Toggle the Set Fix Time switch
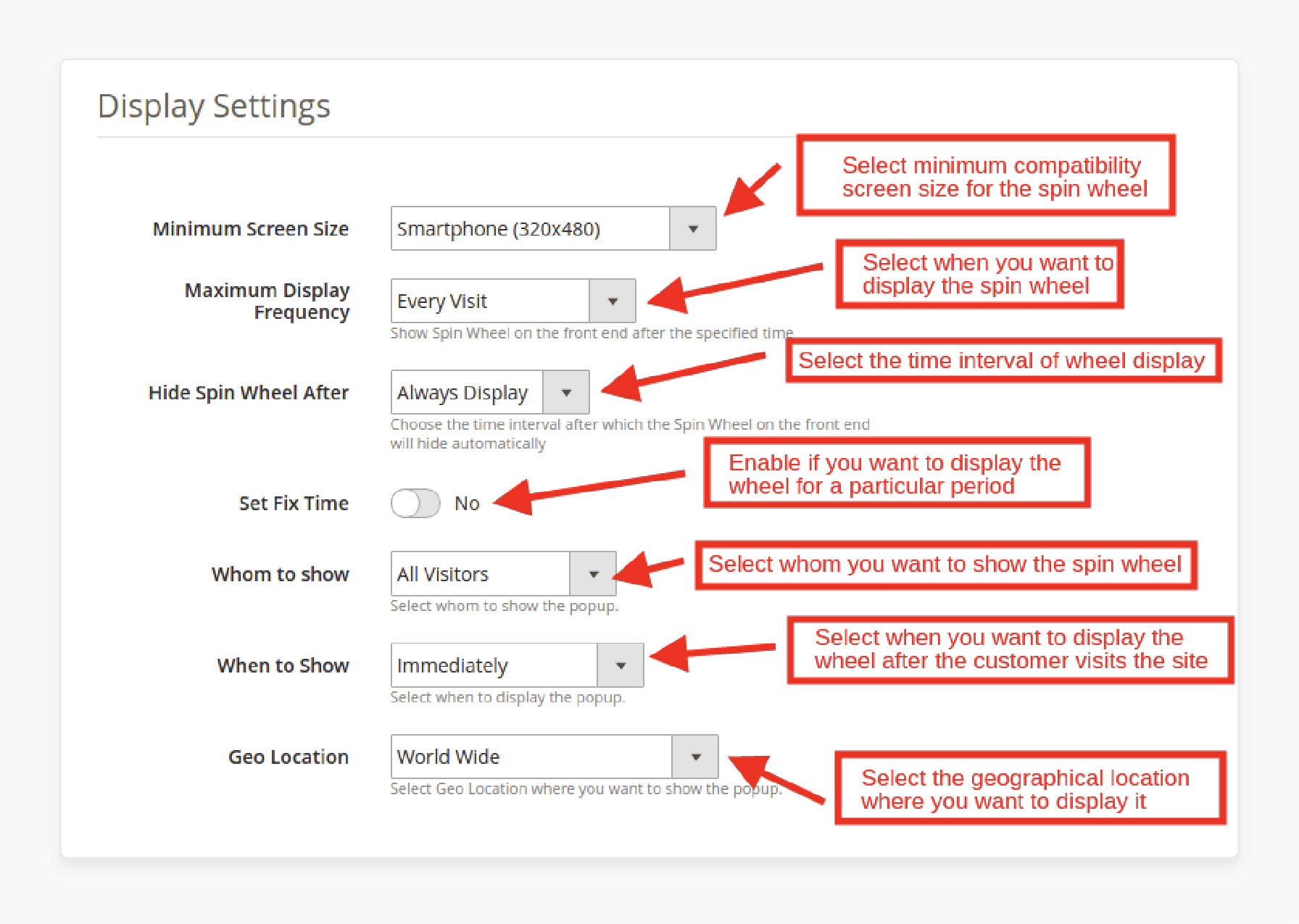 pos(415,503)
